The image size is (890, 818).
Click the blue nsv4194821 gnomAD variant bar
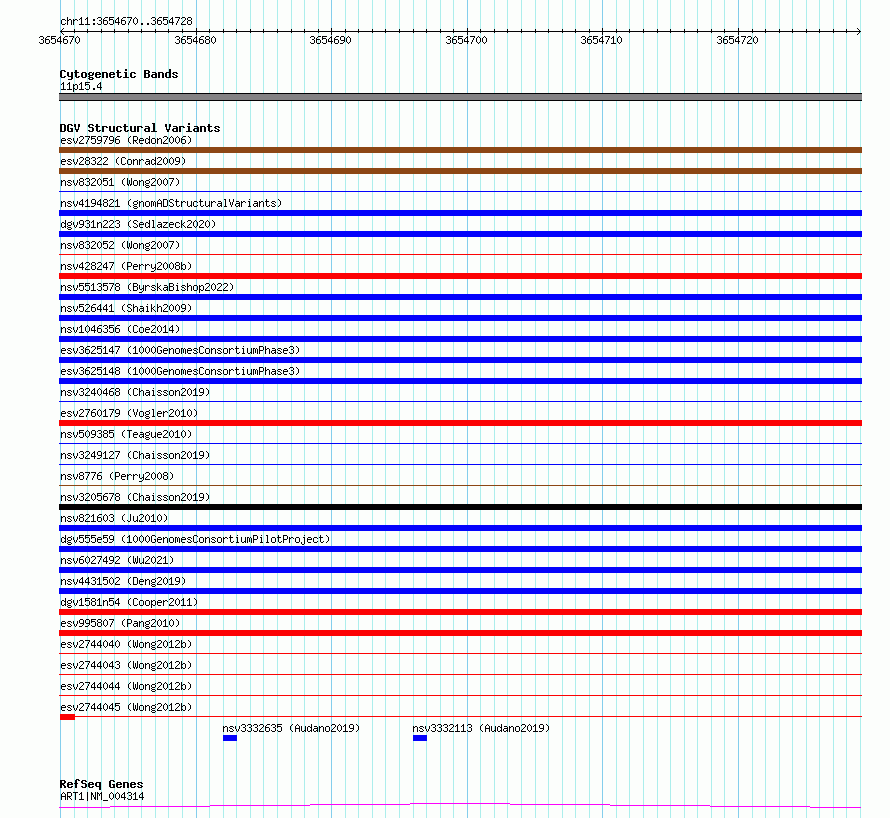pyautogui.click(x=460, y=213)
